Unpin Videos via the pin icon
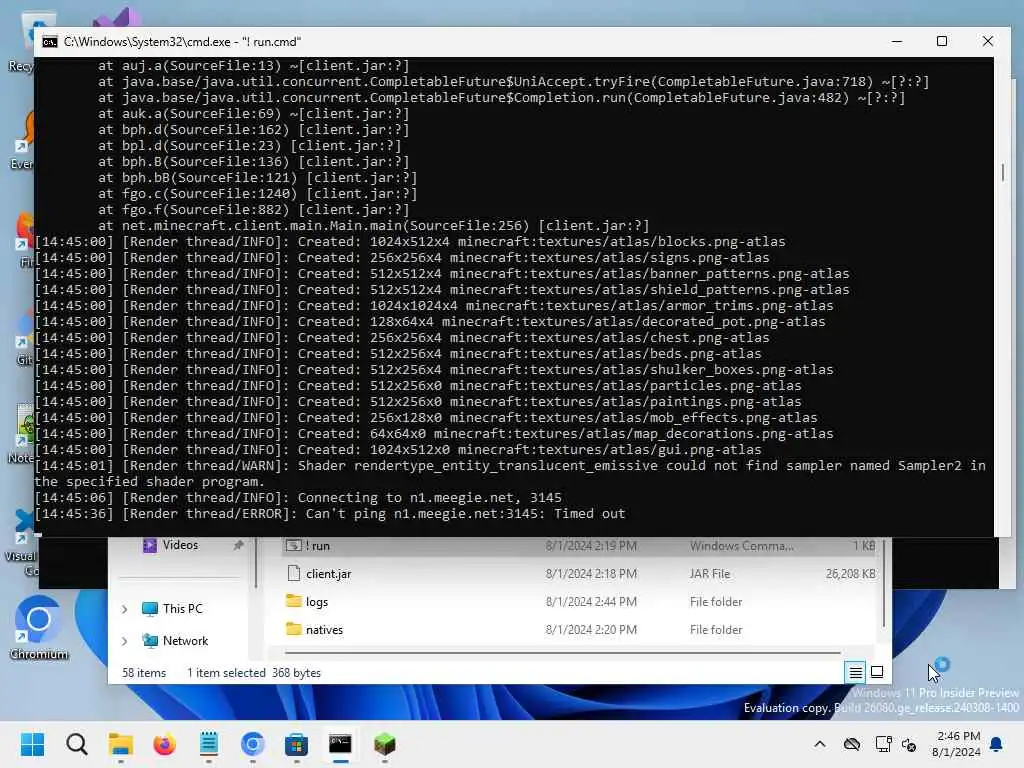 point(238,545)
